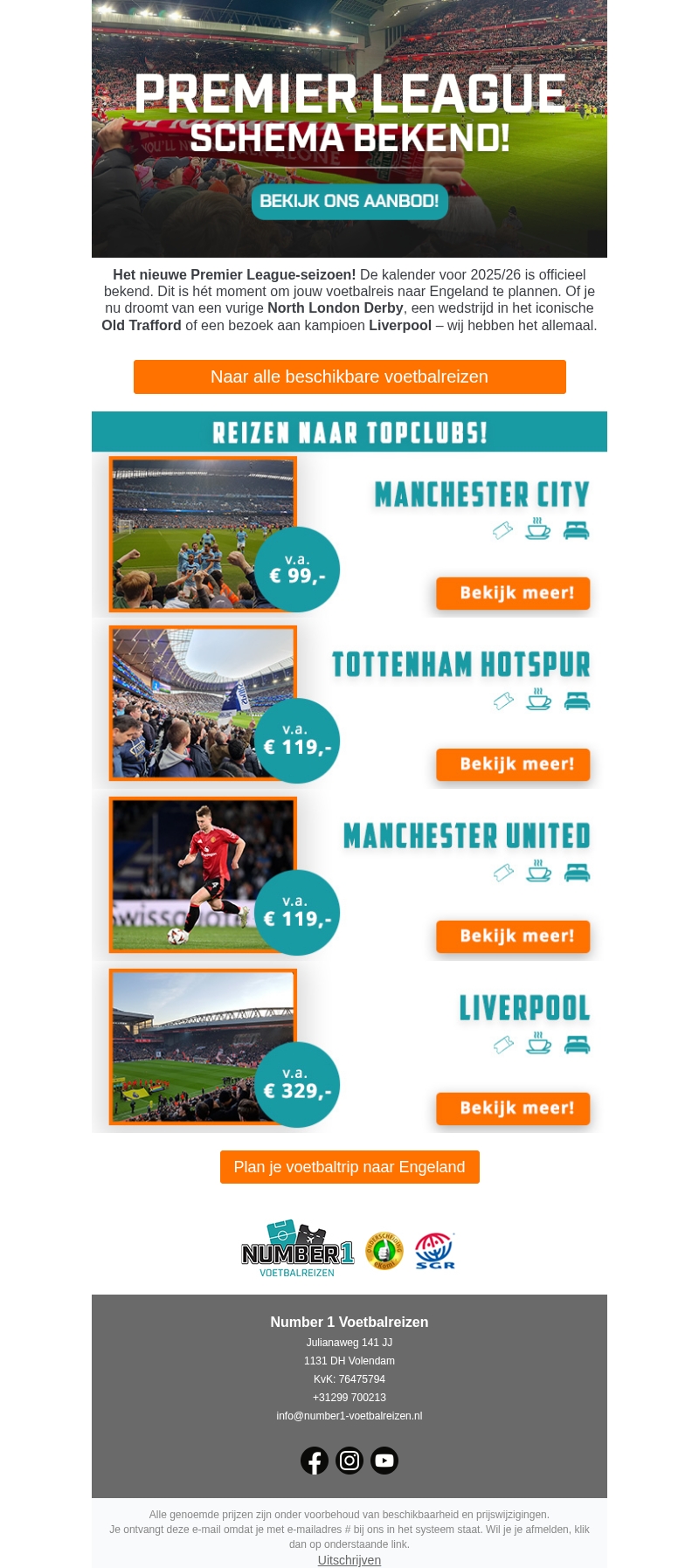The height and width of the screenshot is (1568, 699).
Task: Click the bed icon under Manchester United
Action: coord(577,873)
